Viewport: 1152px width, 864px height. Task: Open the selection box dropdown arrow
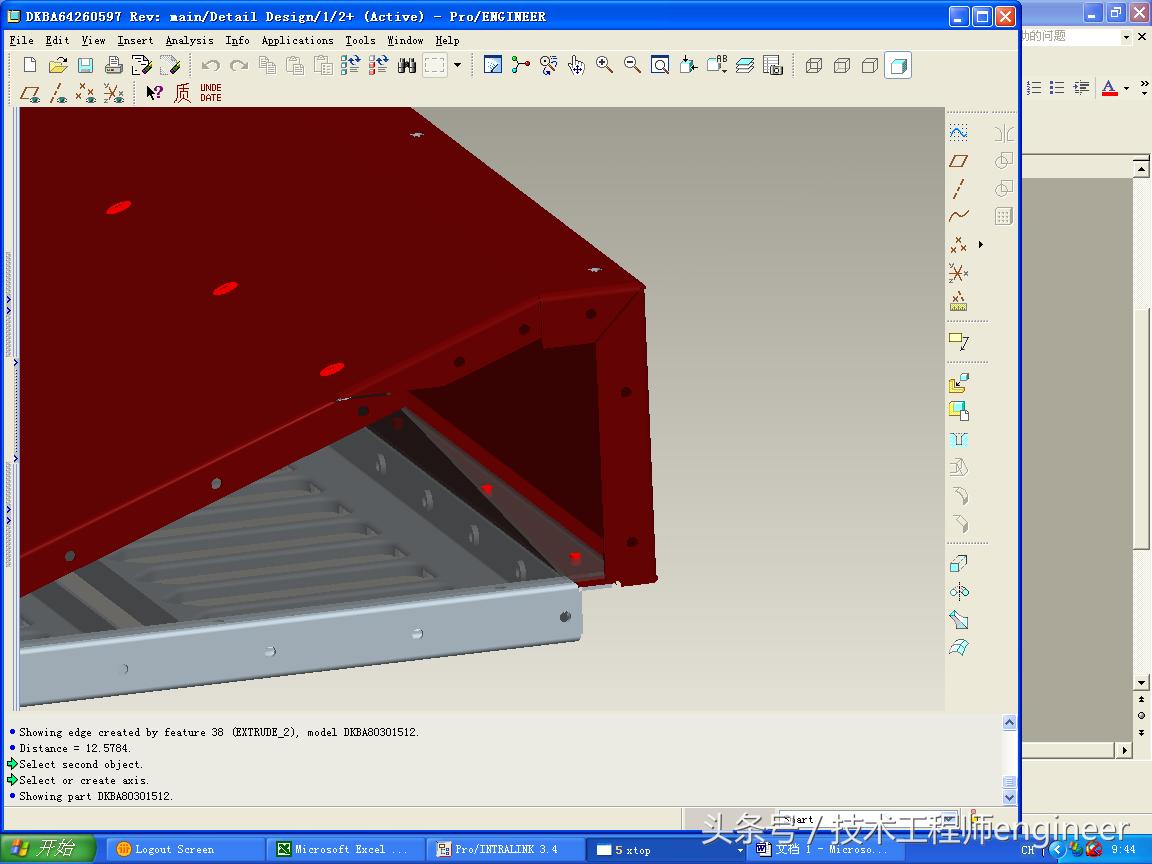[457, 65]
